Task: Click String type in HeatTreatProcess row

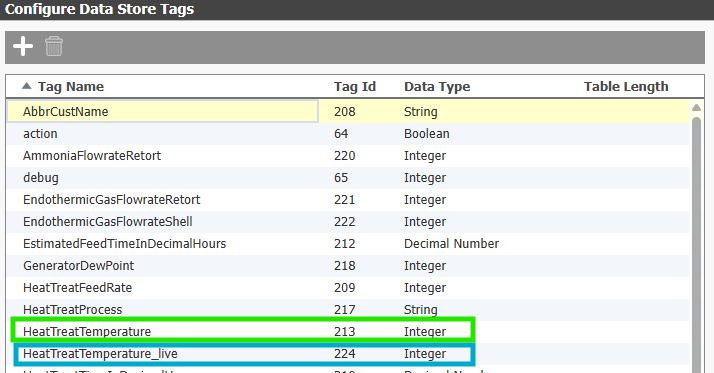Action: [421, 310]
